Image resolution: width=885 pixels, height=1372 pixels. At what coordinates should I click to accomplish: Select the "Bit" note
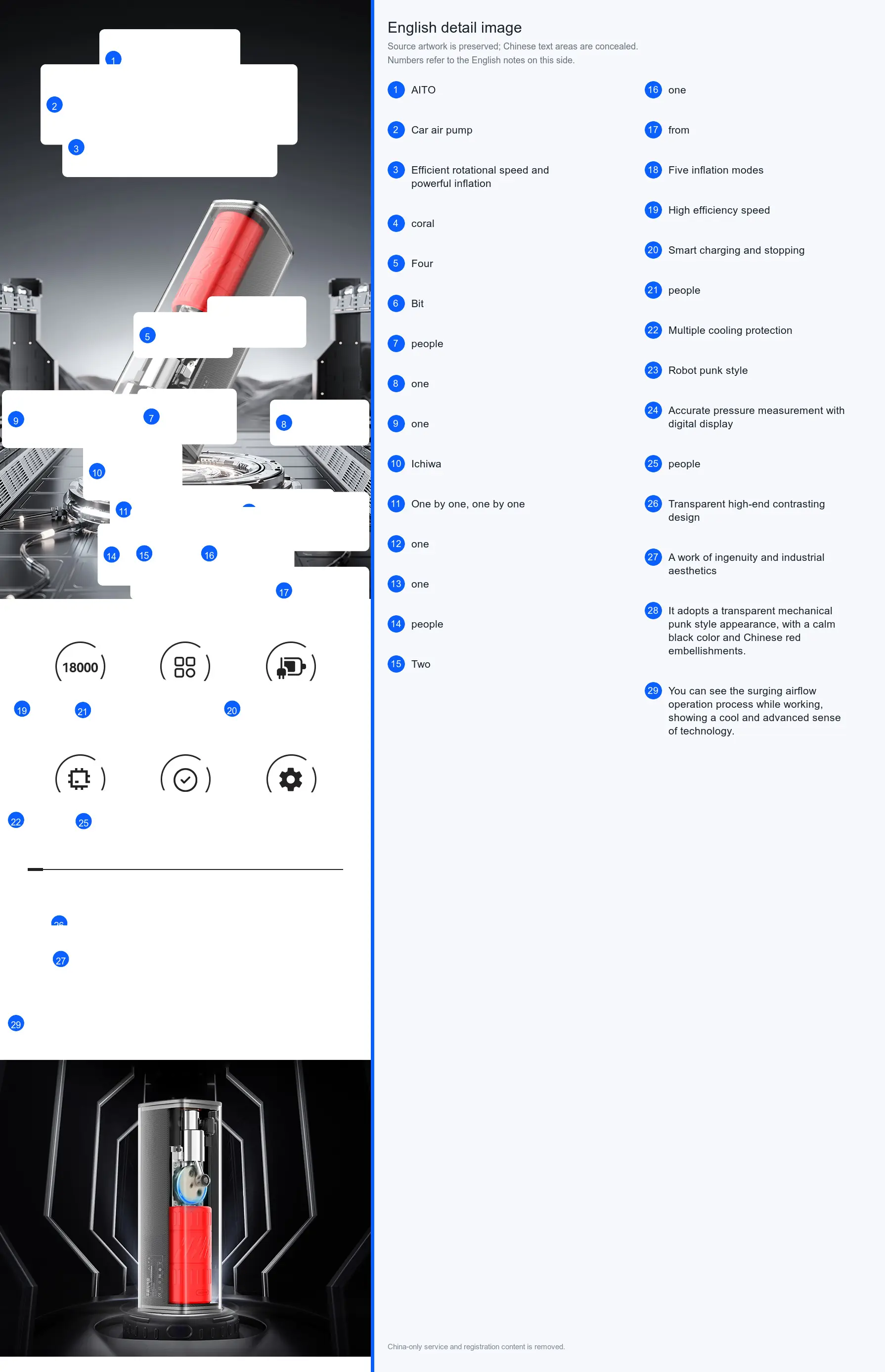click(x=417, y=304)
